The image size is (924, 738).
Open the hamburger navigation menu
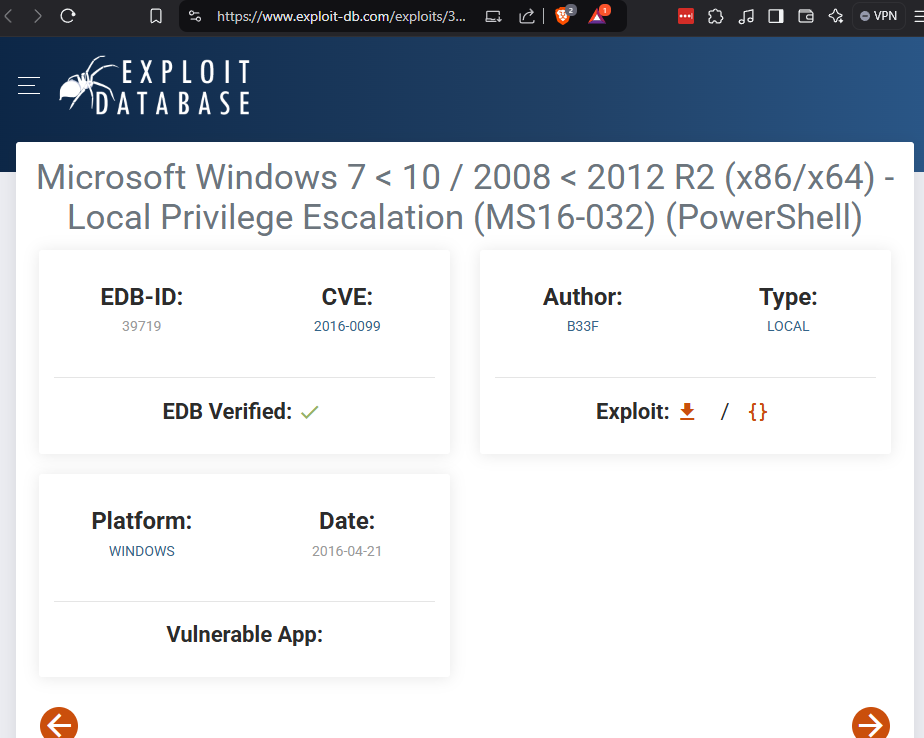point(29,86)
